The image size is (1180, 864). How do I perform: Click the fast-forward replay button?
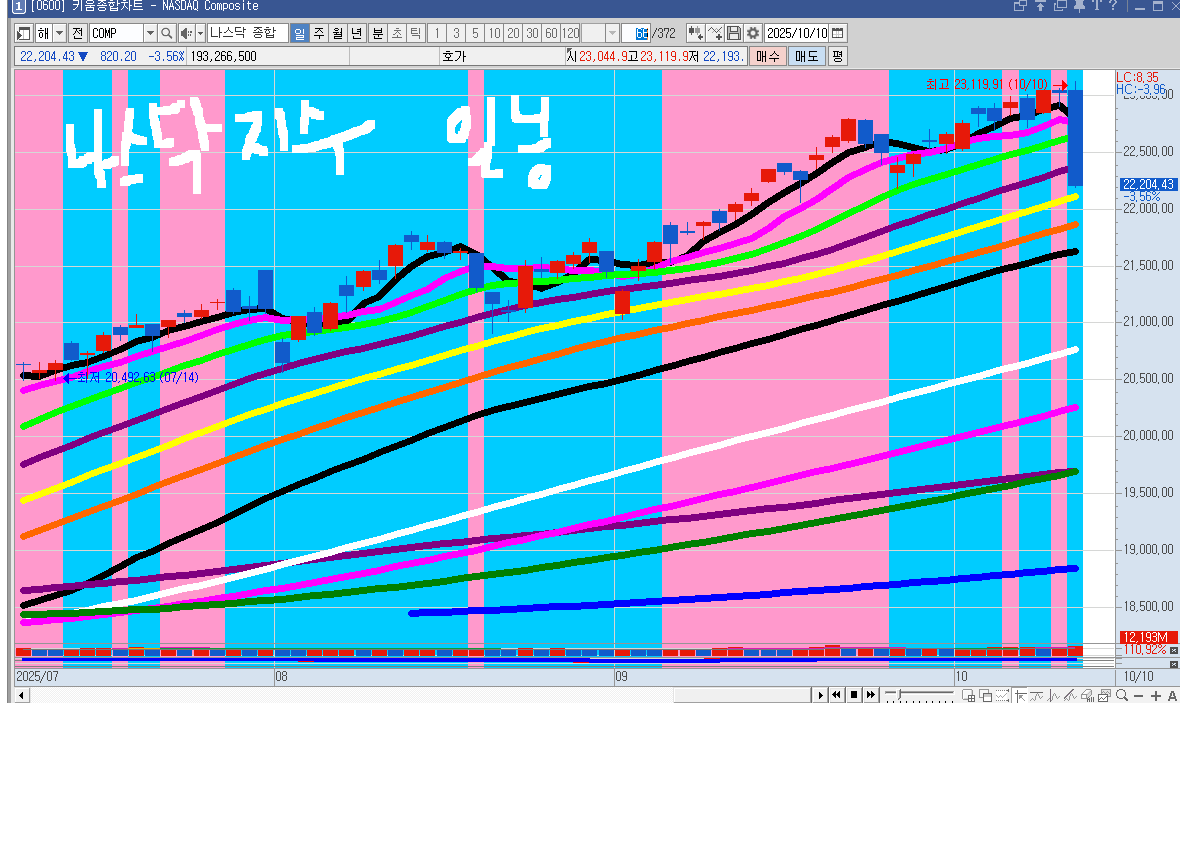point(870,695)
